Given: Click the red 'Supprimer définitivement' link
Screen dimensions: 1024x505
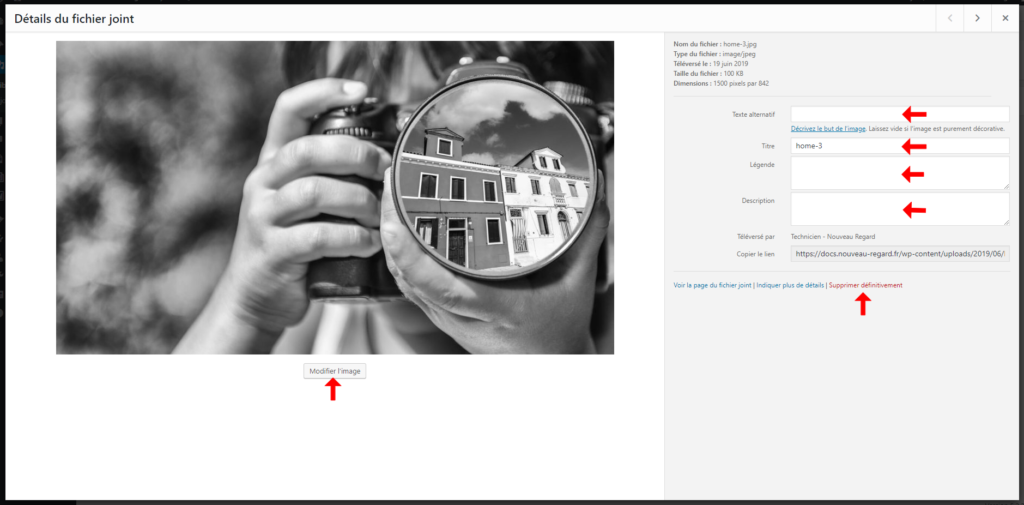Looking at the screenshot, I should (865, 285).
